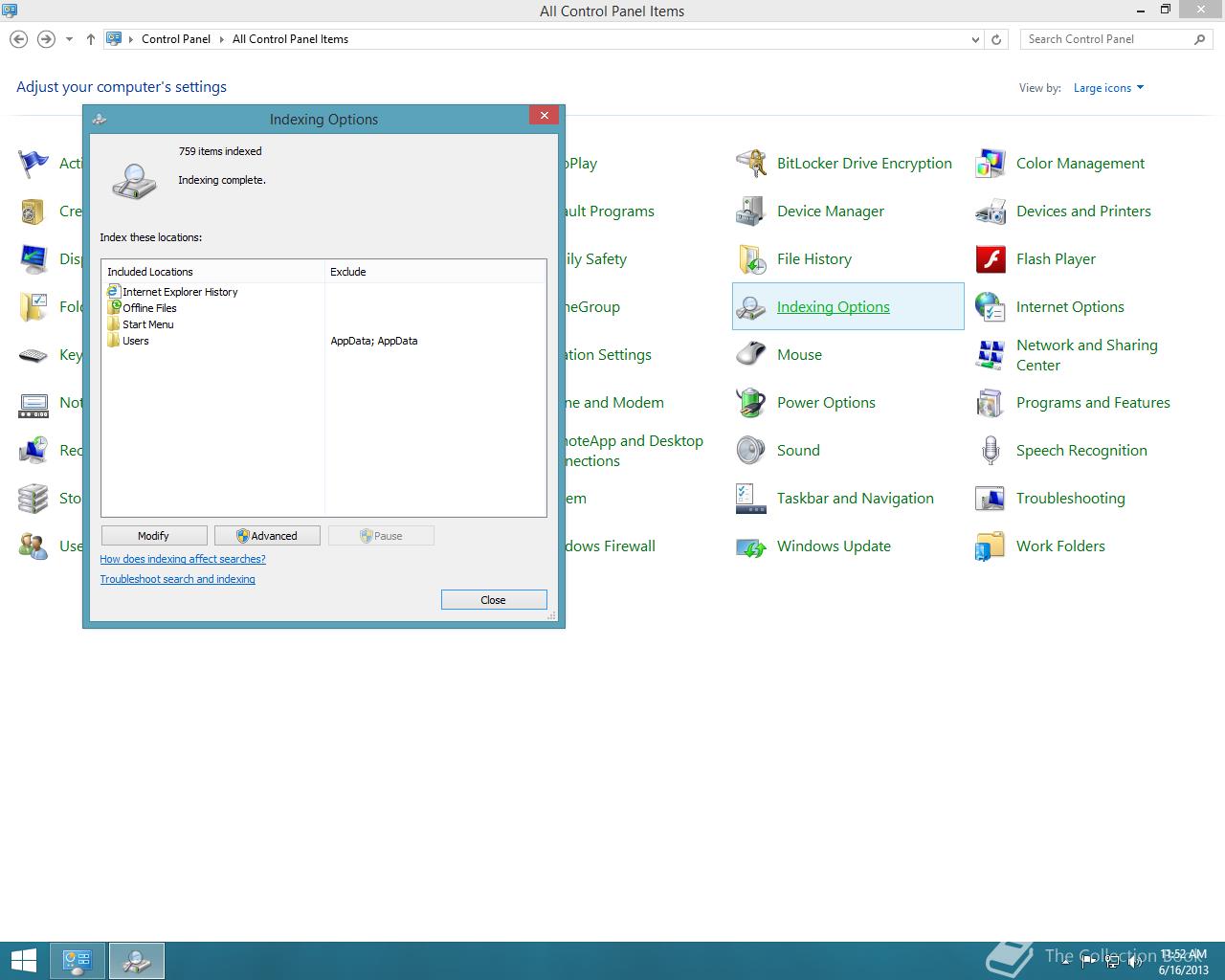Click the Keyboard icon
This screenshot has height=980, width=1225.
click(33, 355)
